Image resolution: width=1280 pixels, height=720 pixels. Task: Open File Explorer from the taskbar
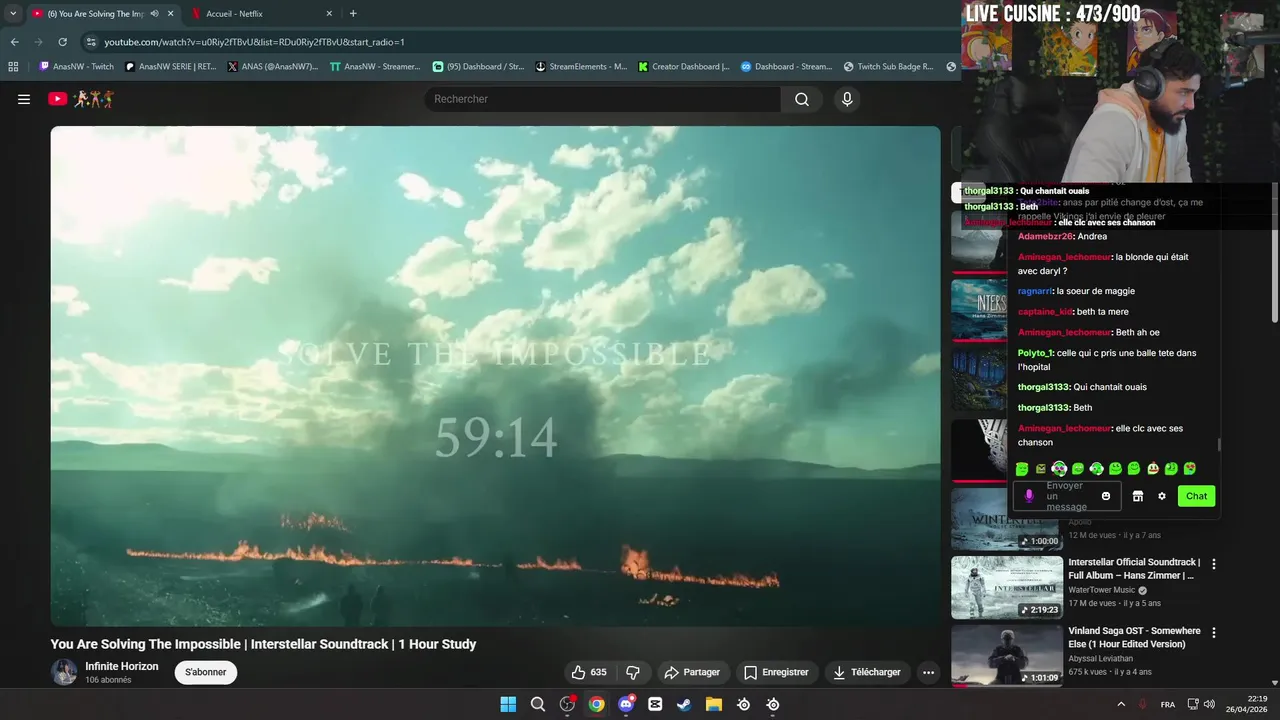point(714,704)
